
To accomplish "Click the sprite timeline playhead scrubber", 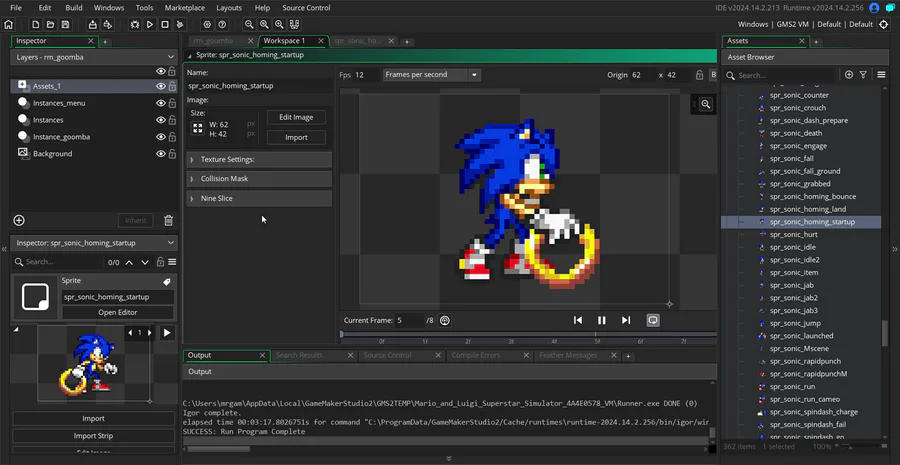I will pos(342,334).
